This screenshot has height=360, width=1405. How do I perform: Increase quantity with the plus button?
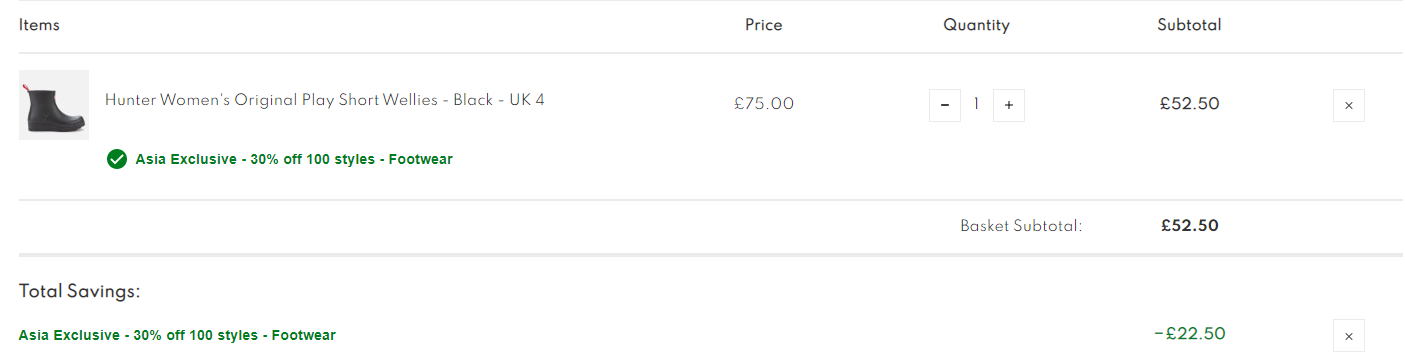(1008, 105)
